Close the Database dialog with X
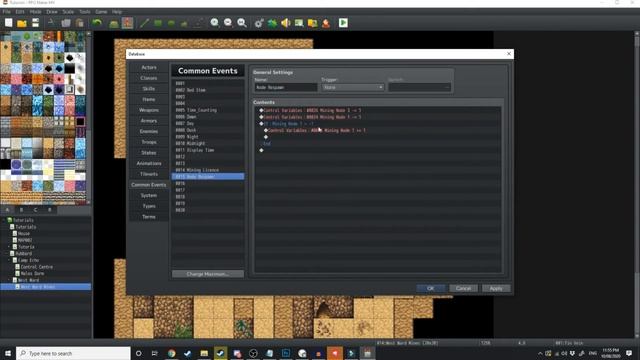 coord(509,54)
